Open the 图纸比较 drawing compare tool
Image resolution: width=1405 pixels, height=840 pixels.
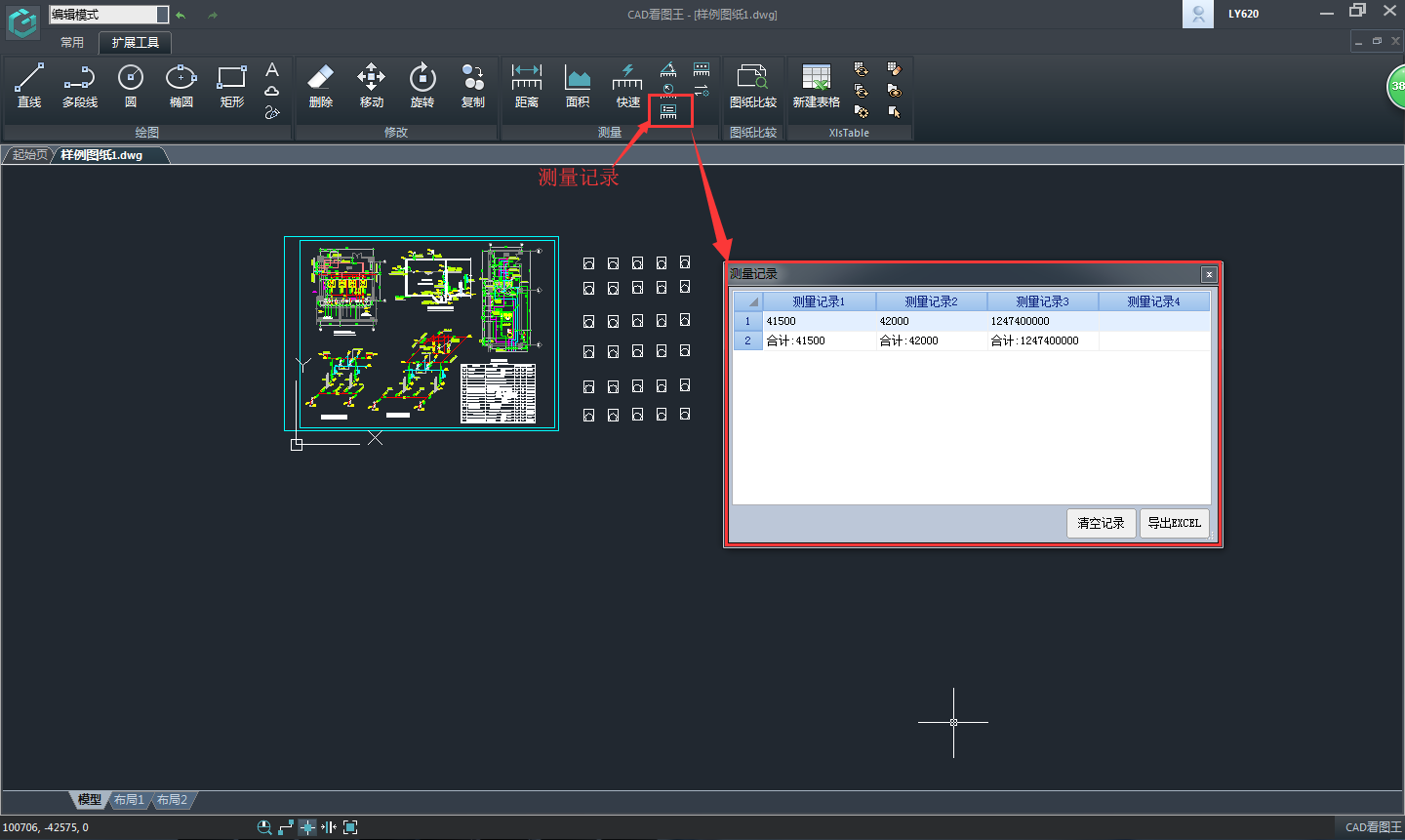752,85
